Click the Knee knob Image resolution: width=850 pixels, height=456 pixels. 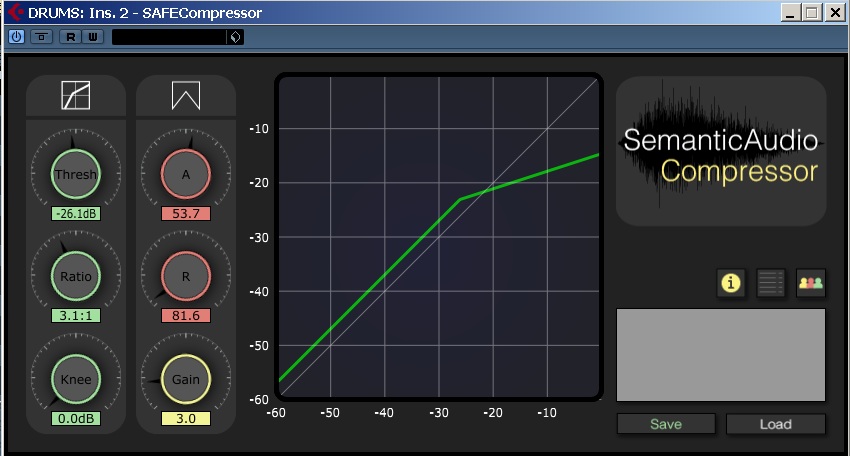(x=76, y=380)
